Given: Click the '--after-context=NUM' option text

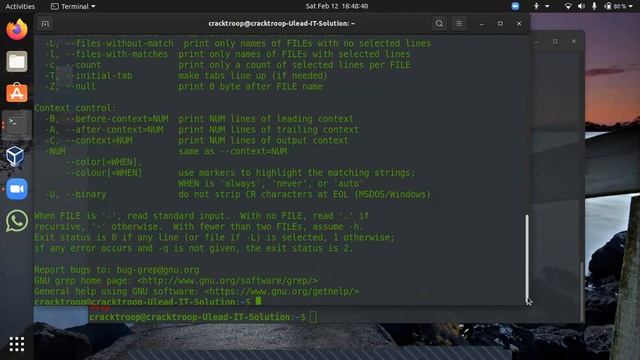Looking at the screenshot, I should click(x=114, y=130).
